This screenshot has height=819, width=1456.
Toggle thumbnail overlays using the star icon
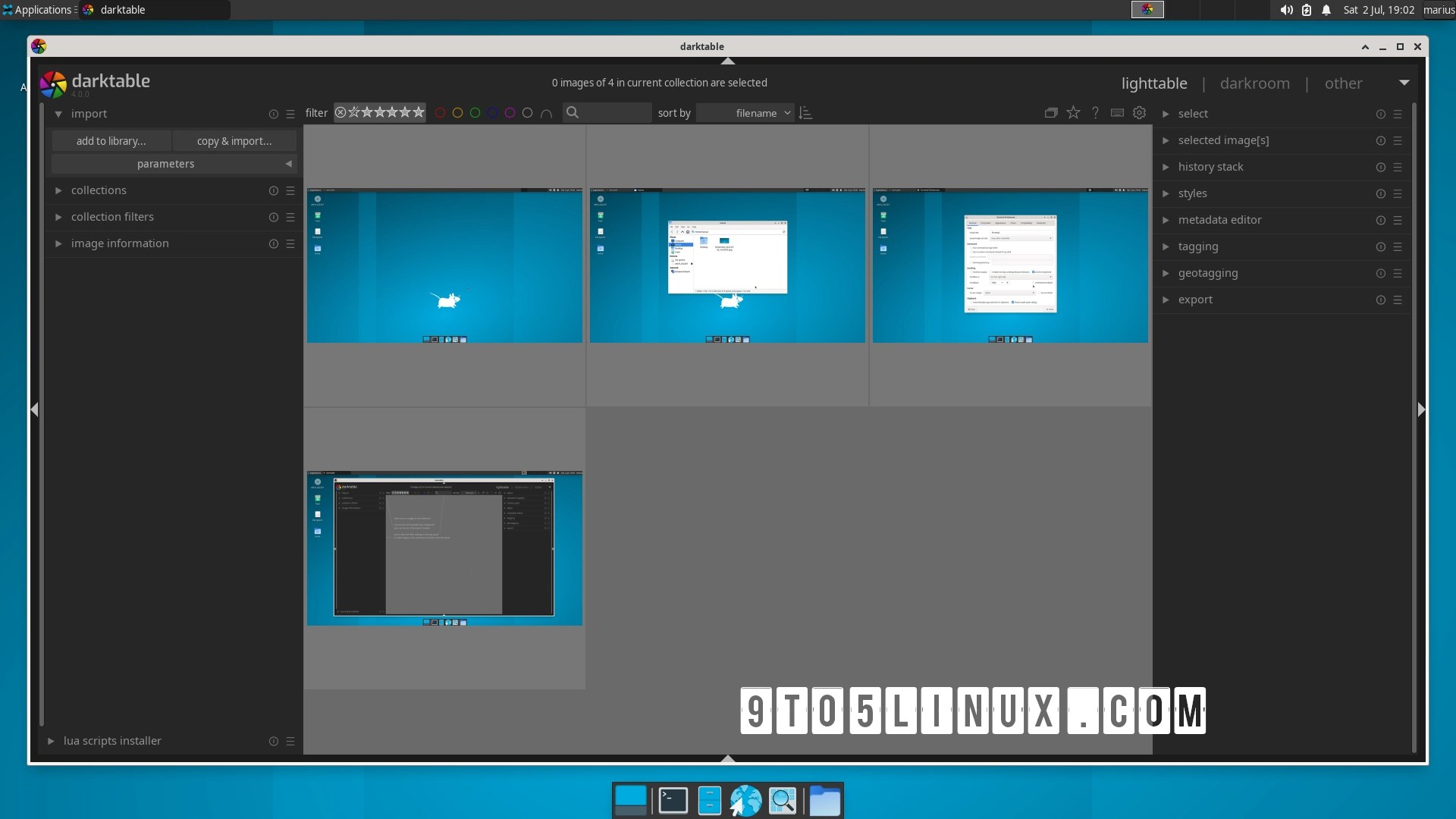click(x=1074, y=112)
